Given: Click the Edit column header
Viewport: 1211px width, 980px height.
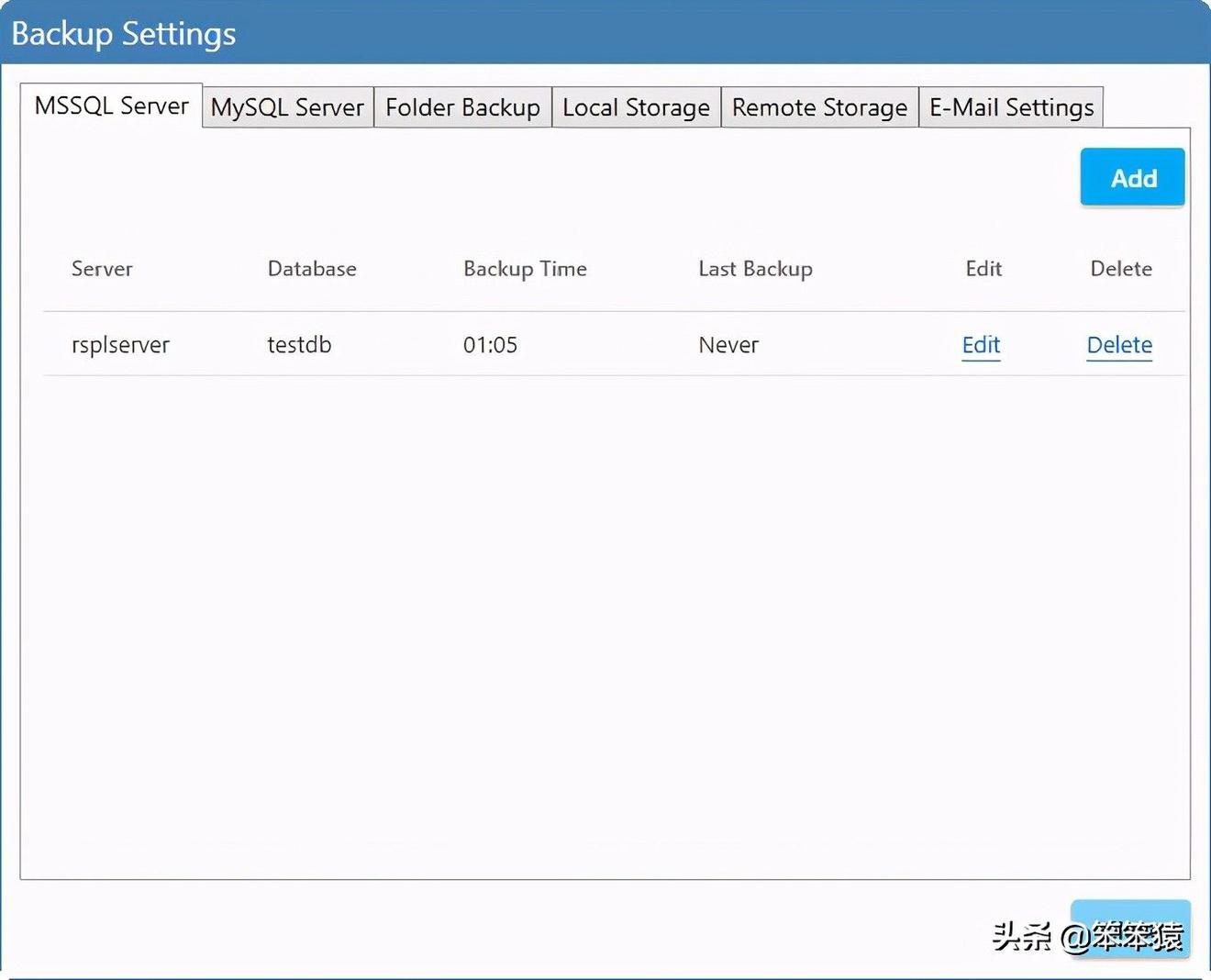Looking at the screenshot, I should (x=983, y=269).
